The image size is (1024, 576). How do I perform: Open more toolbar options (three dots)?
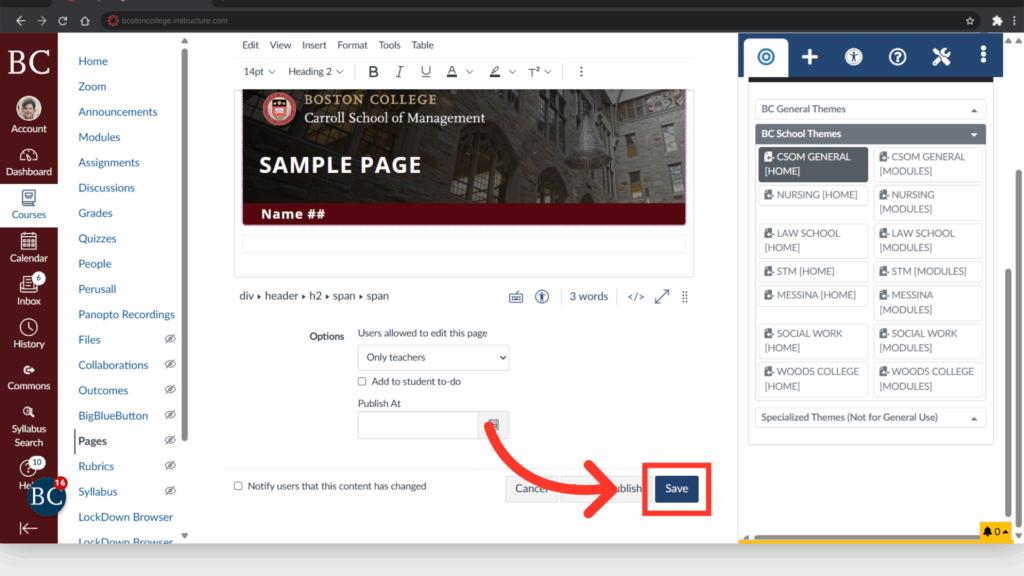(581, 72)
